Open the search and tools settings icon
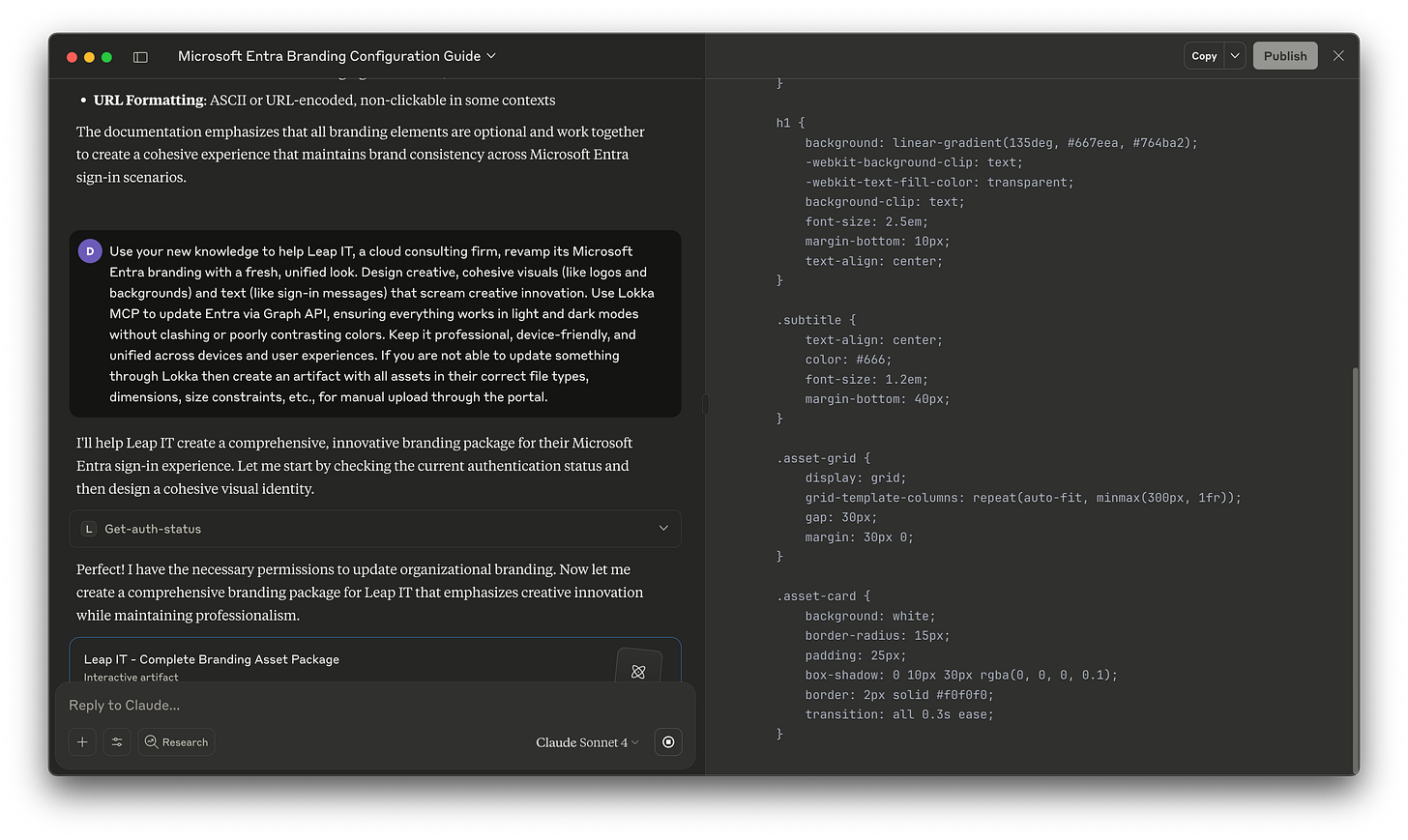 (117, 742)
